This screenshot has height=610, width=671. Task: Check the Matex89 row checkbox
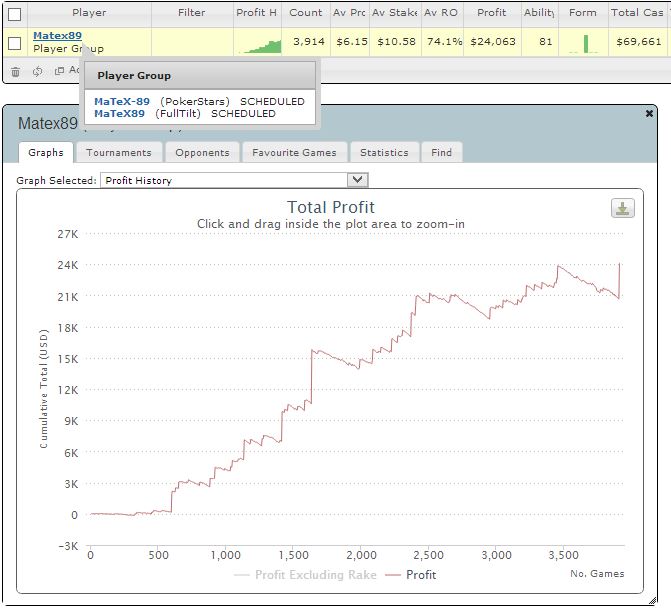pos(15,43)
